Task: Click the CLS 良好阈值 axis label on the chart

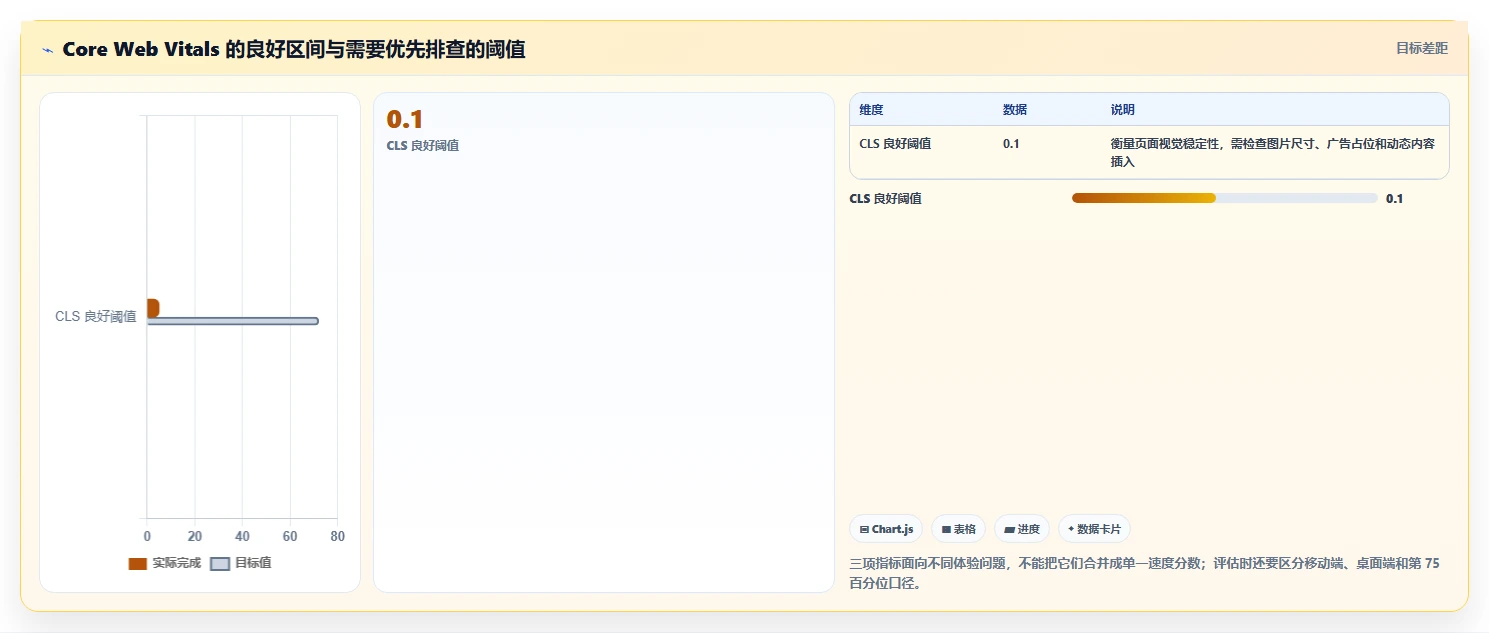Action: click(95, 316)
